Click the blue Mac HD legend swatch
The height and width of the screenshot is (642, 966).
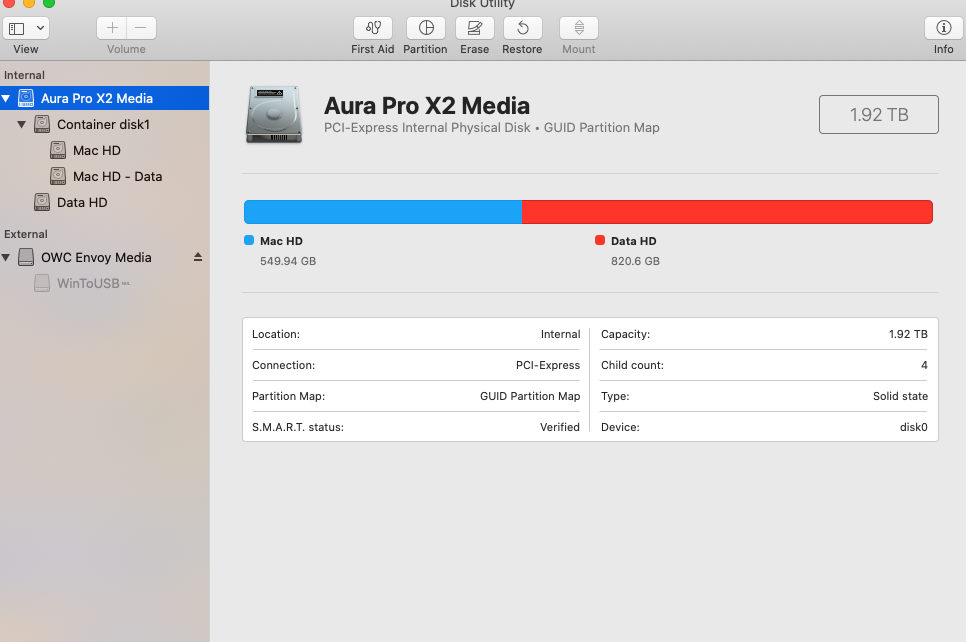coord(249,240)
